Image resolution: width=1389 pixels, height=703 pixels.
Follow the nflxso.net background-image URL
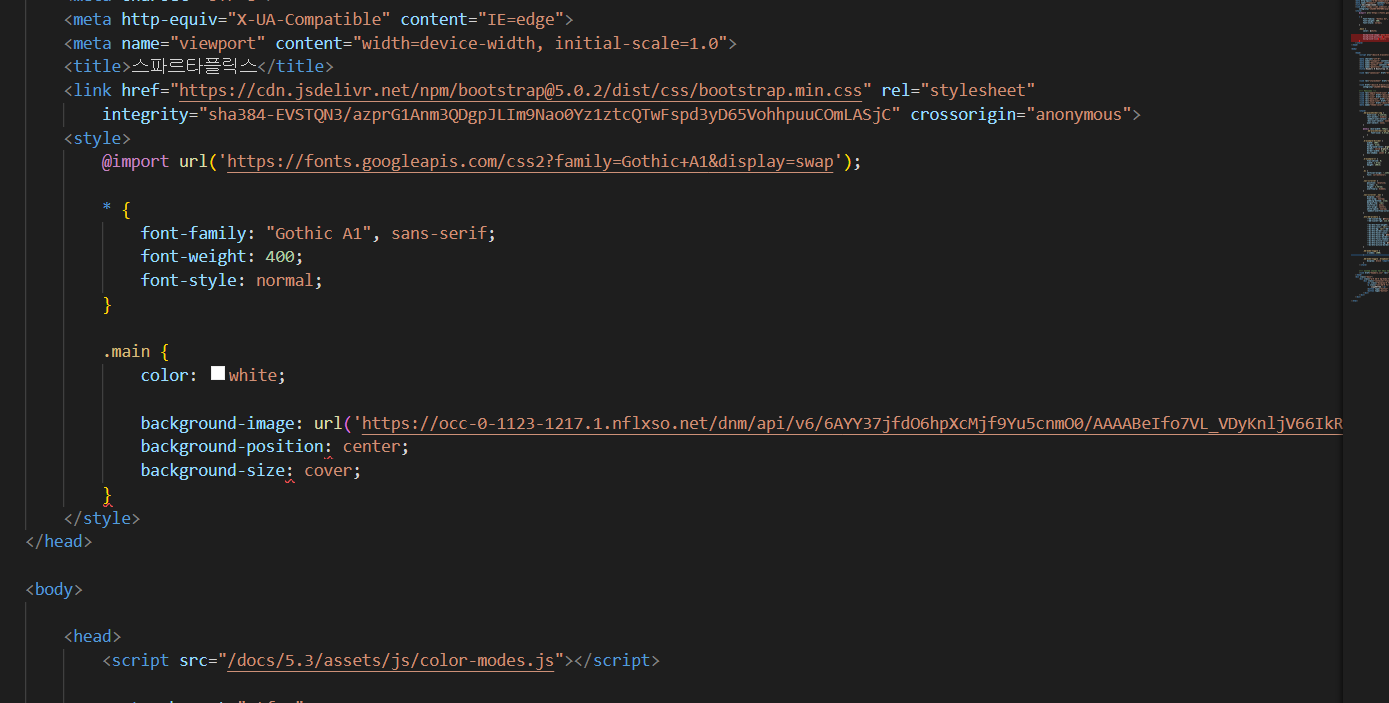tap(851, 423)
